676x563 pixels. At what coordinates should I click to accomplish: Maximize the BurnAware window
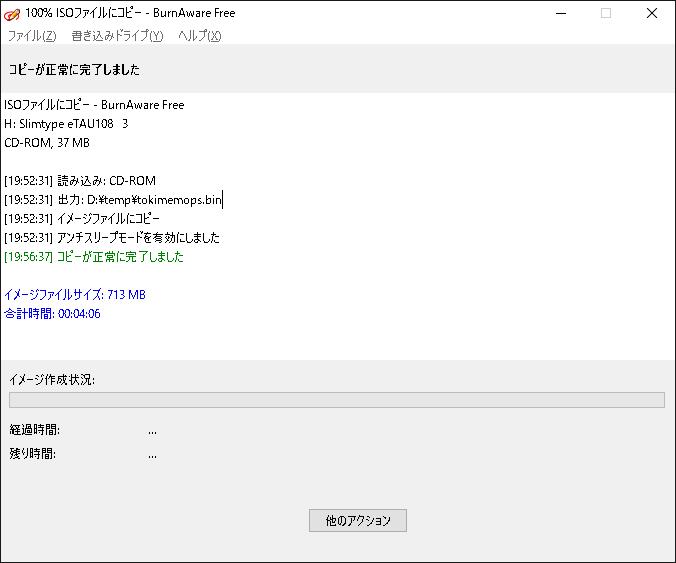coord(606,13)
